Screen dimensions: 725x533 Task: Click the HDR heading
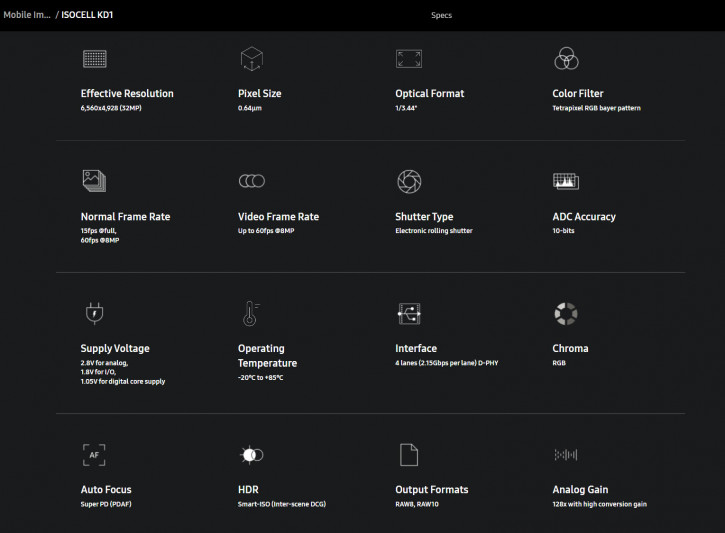(x=248, y=490)
